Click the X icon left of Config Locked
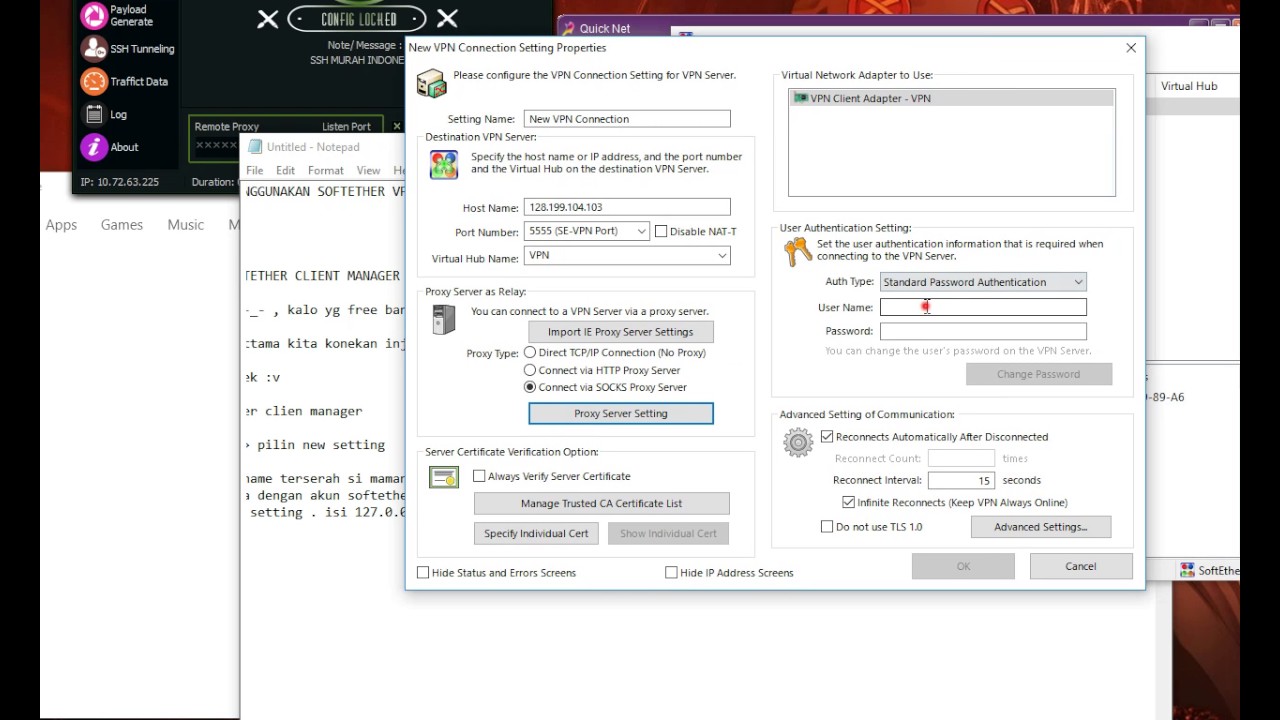Screen dimensions: 1280x720 tap(267, 19)
